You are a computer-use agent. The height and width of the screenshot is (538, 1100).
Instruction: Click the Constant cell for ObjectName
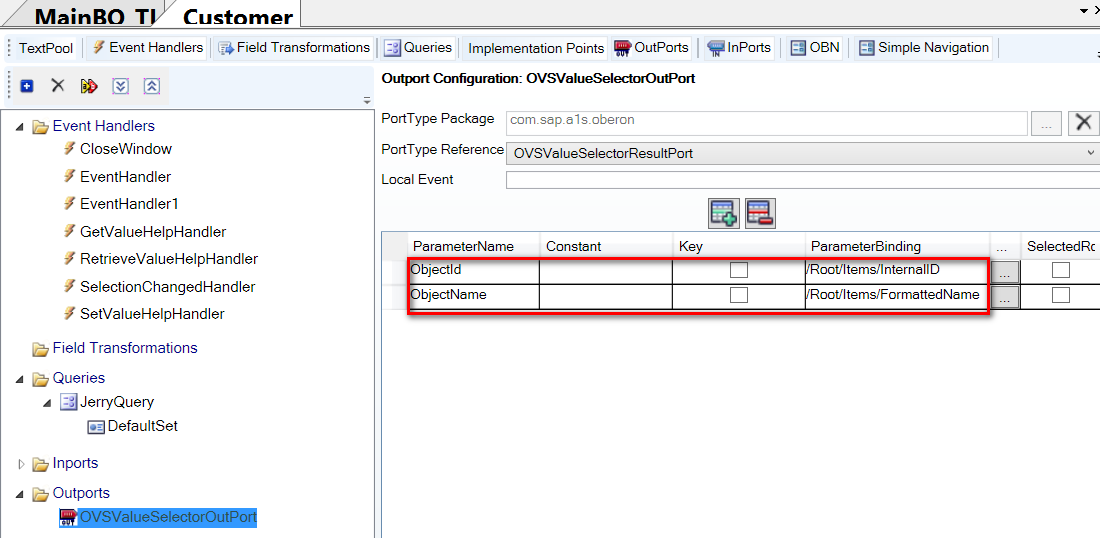606,296
